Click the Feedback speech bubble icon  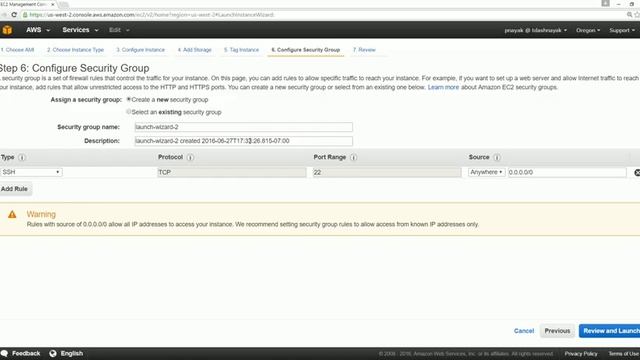pyautogui.click(x=4, y=353)
